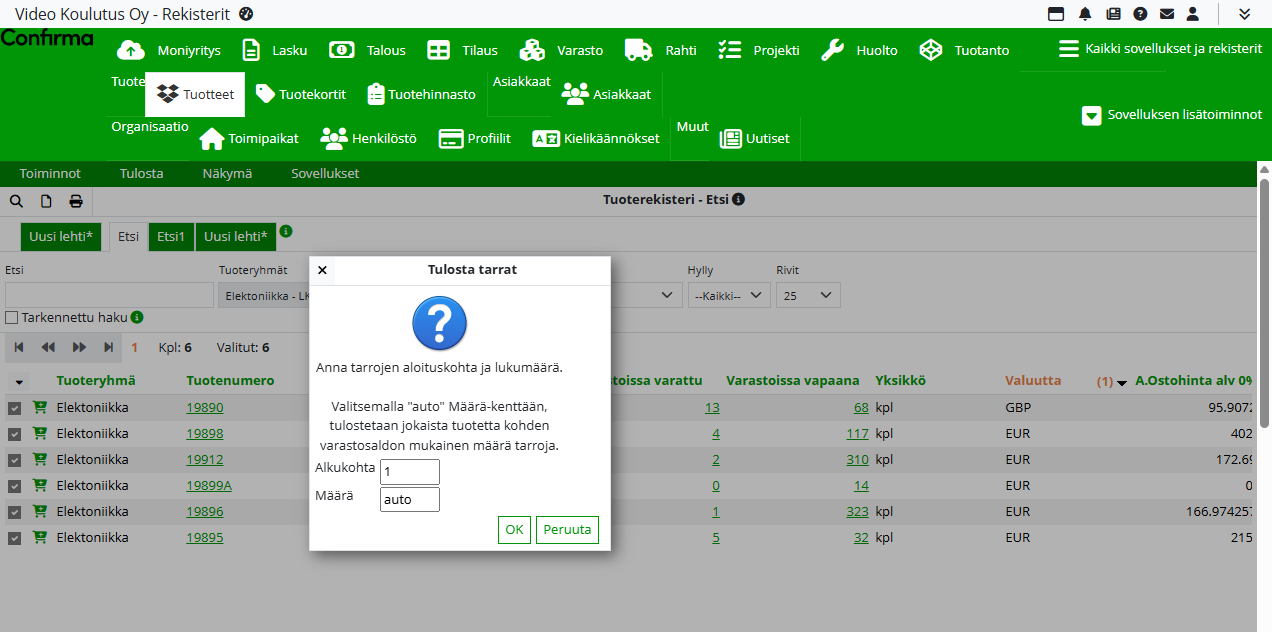Open the Hylly dropdown showing Kaikki
1272x632 pixels.
click(x=728, y=296)
